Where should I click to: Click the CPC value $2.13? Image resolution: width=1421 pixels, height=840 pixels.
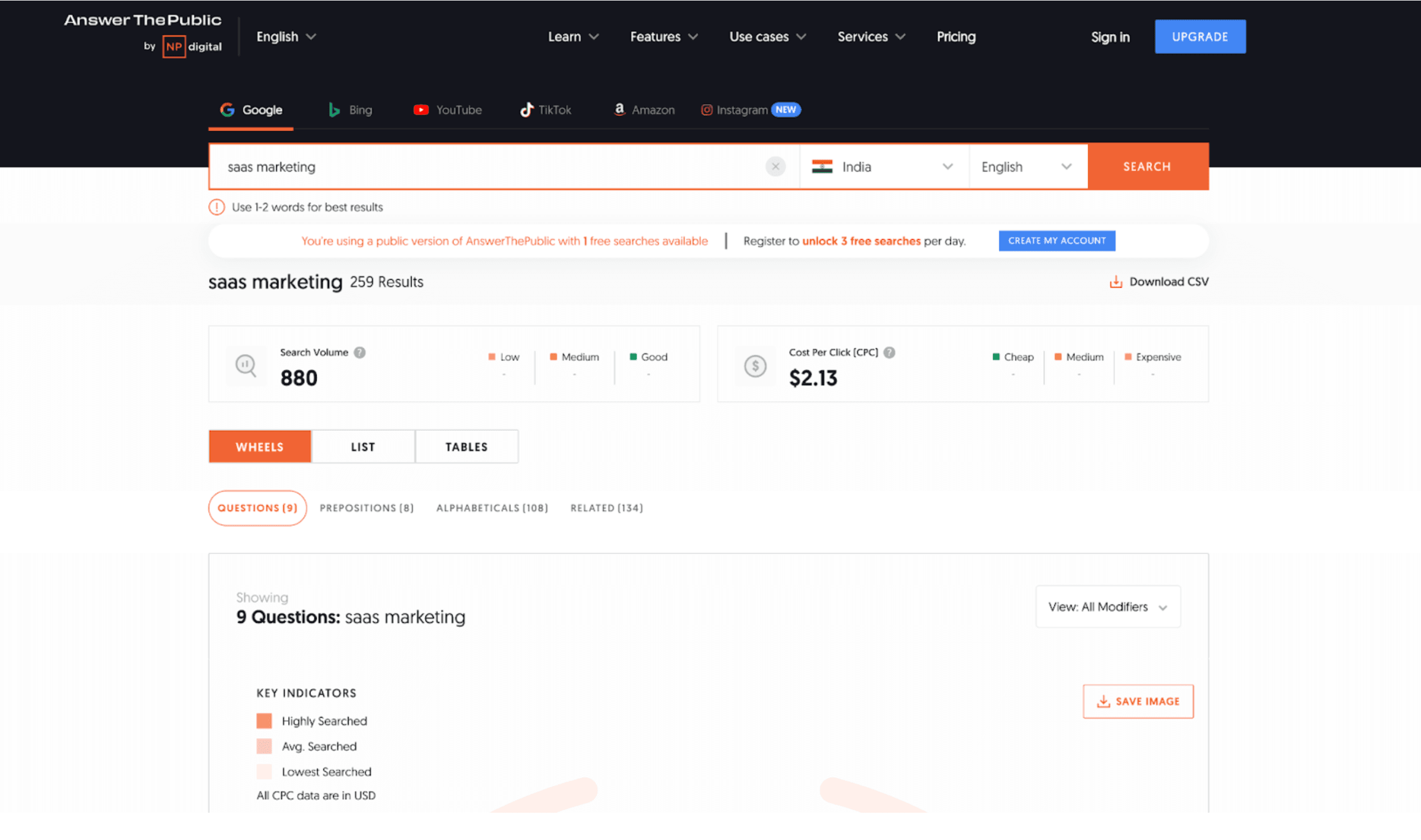click(813, 378)
